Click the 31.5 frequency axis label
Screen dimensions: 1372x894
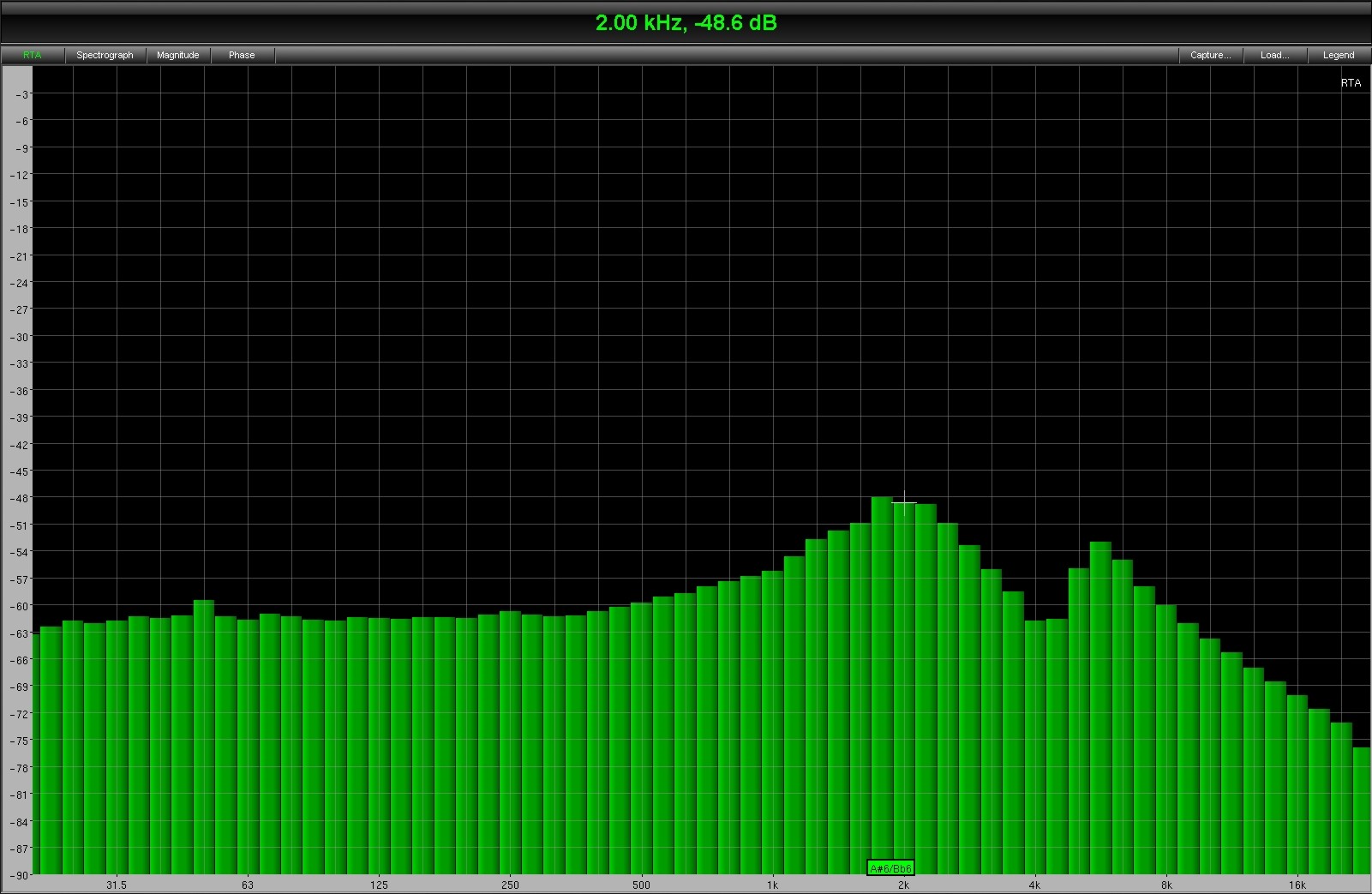click(x=117, y=885)
